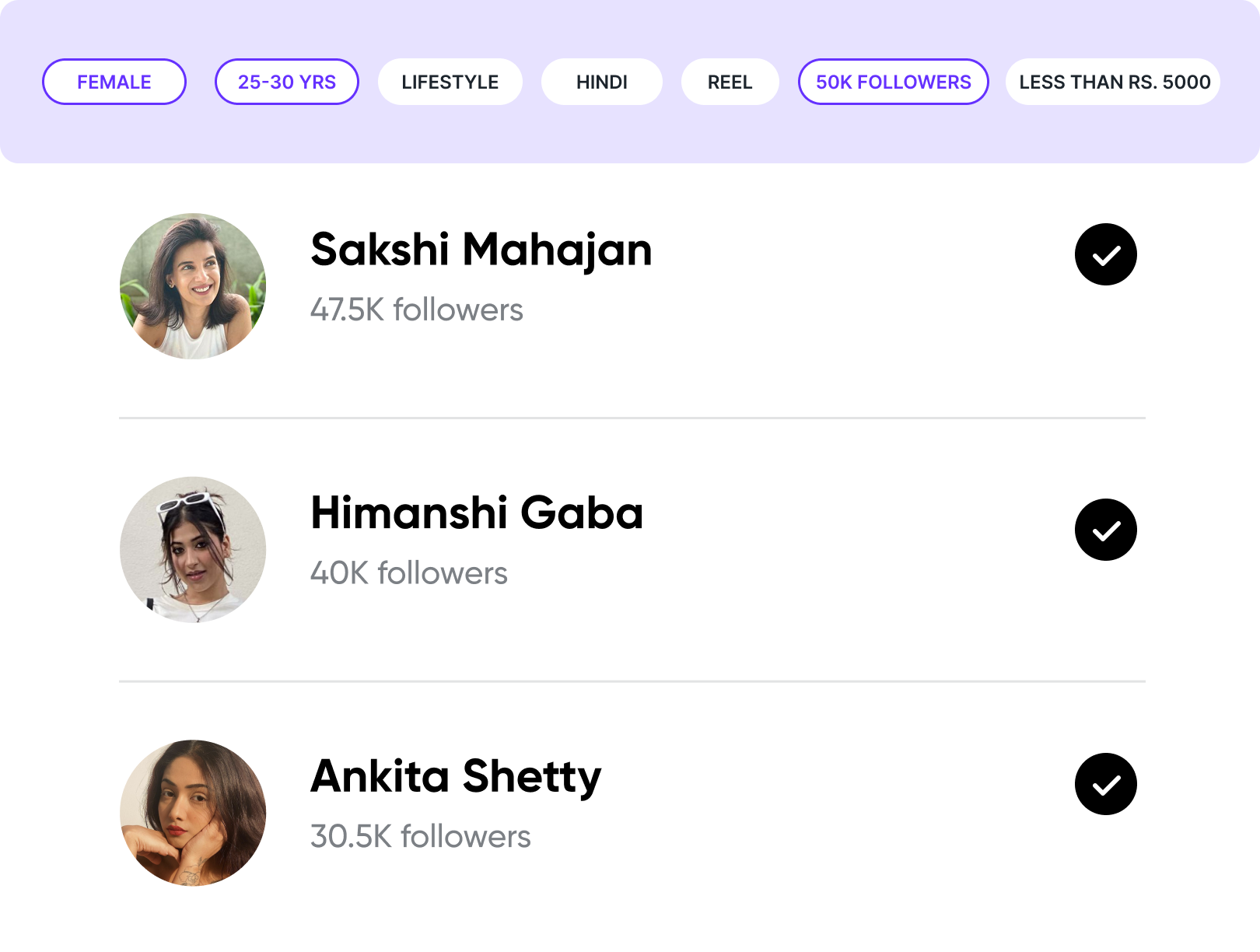Click the 40K followers count
This screenshot has width=1260, height=952.
pyautogui.click(x=408, y=573)
